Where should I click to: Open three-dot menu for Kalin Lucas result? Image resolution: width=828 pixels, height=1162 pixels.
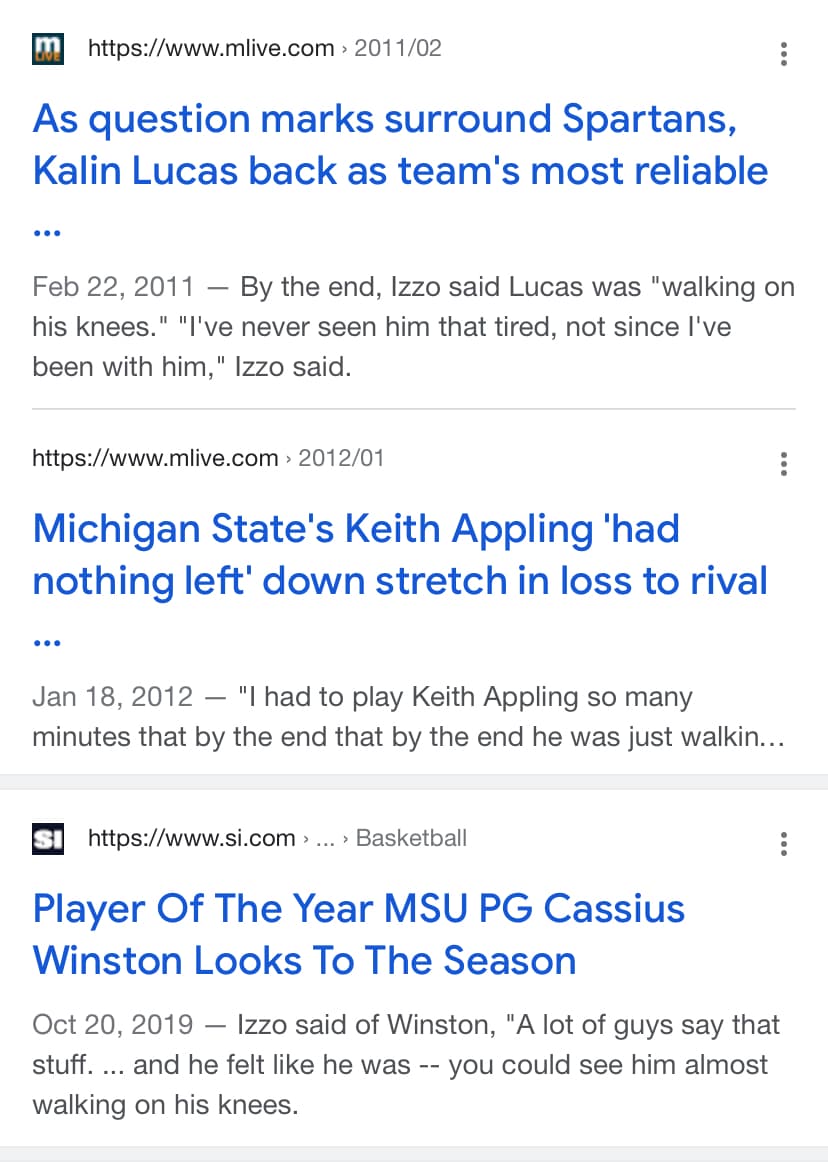coord(784,54)
